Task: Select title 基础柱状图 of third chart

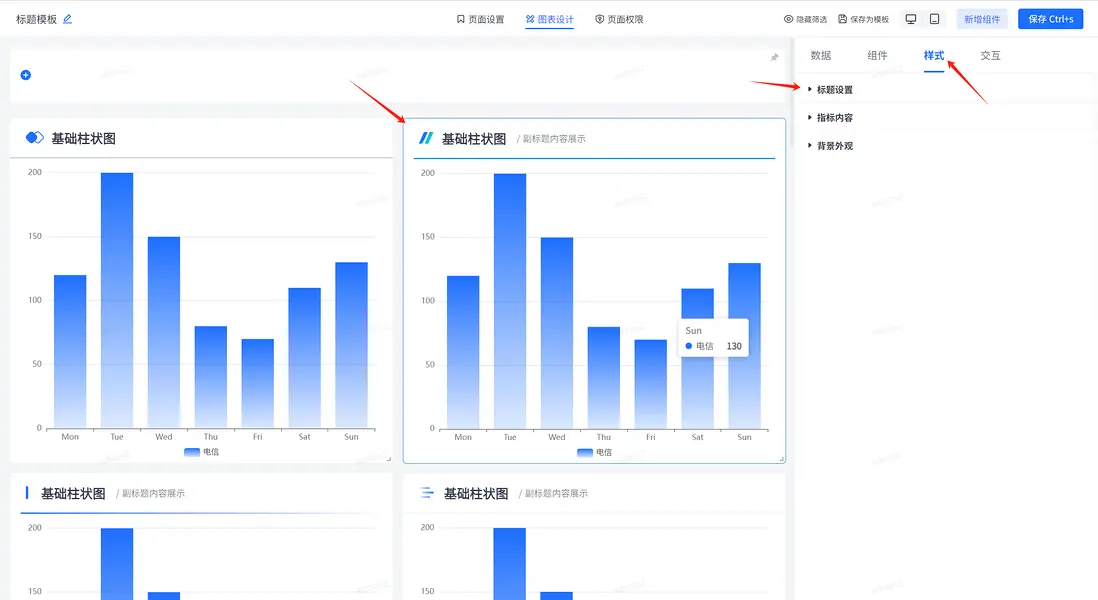Action: click(73, 494)
